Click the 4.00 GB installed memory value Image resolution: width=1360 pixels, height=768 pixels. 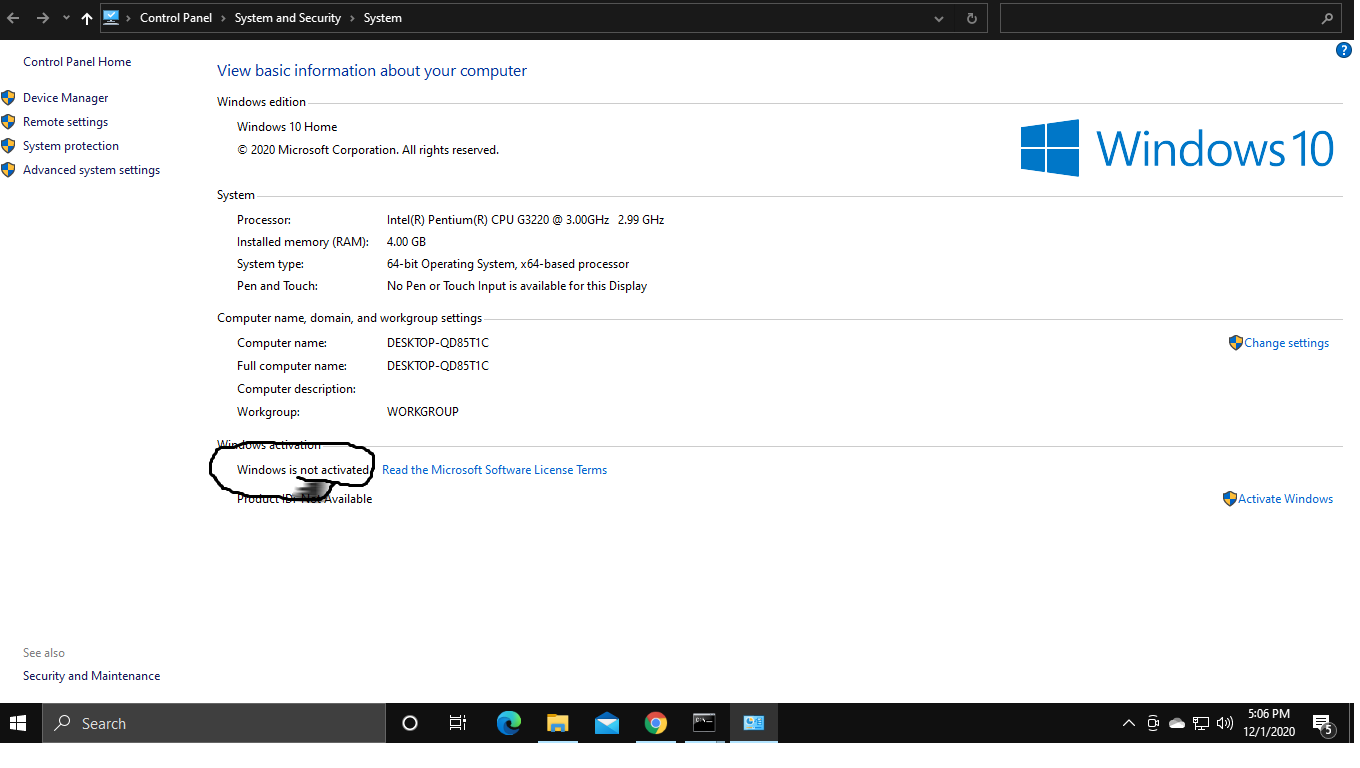407,242
